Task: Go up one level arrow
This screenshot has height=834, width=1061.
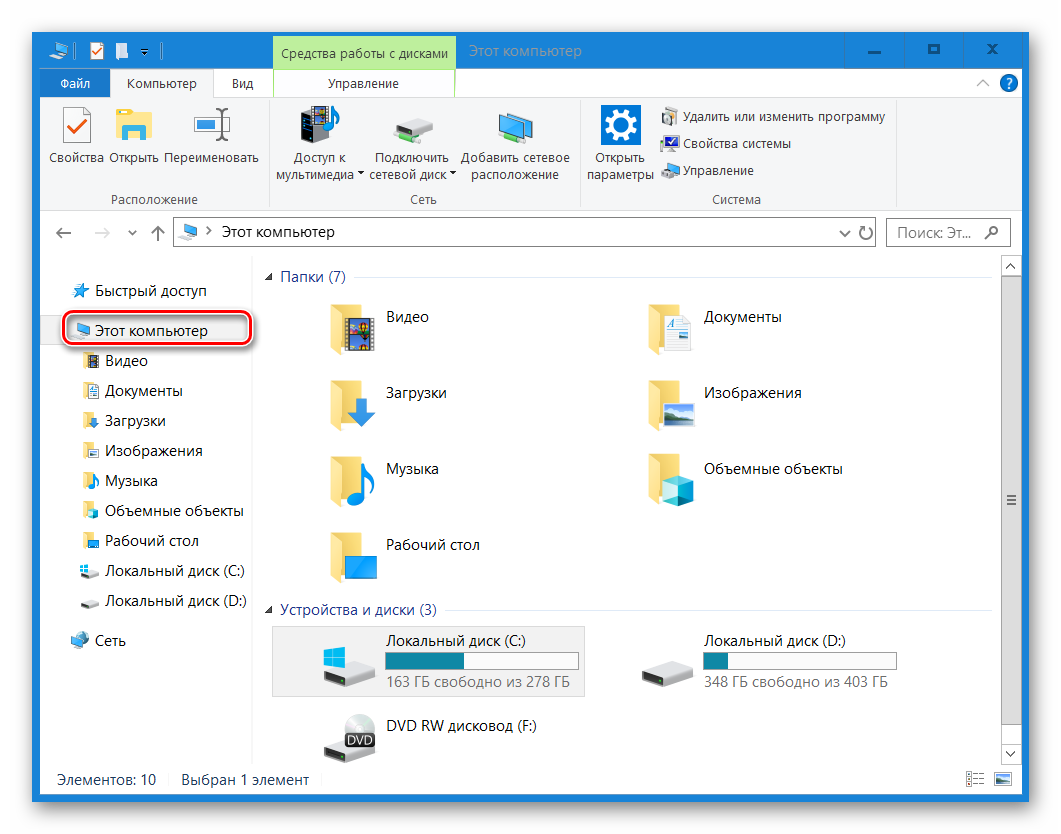Action: (158, 233)
